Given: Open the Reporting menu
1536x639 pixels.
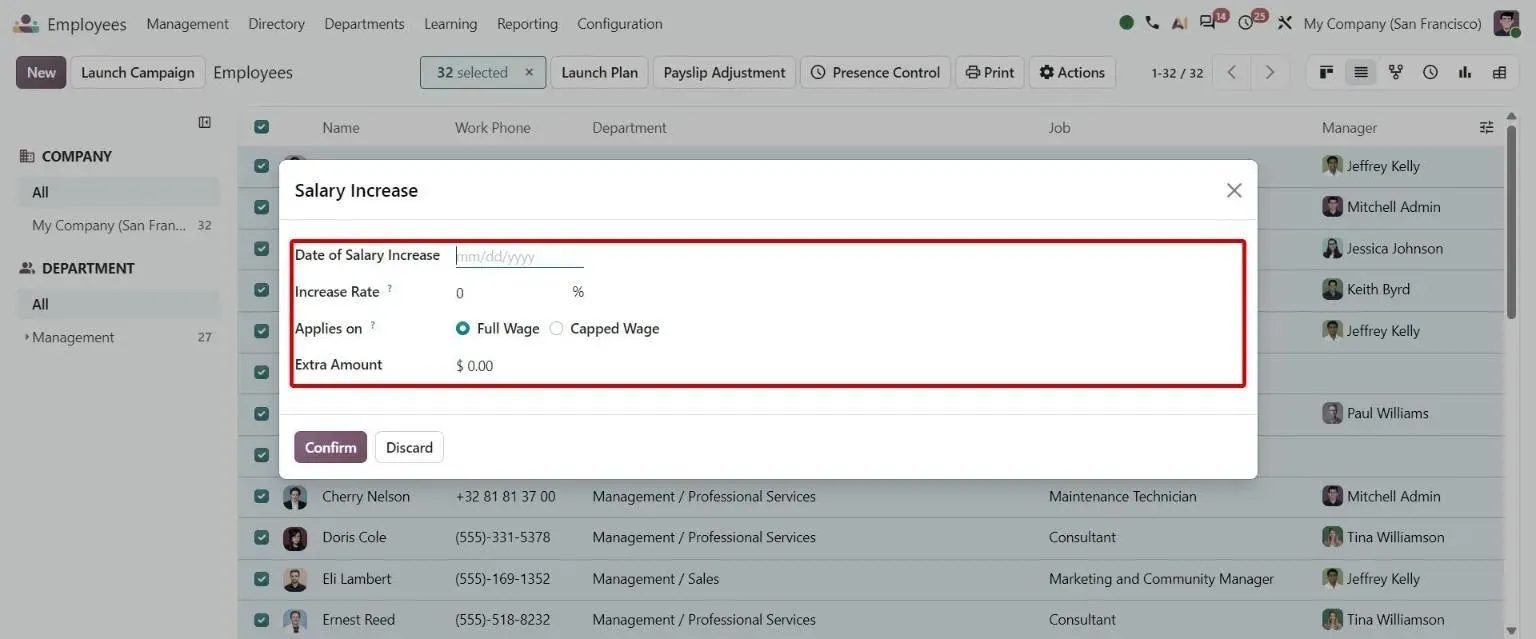Looking at the screenshot, I should pyautogui.click(x=527, y=23).
